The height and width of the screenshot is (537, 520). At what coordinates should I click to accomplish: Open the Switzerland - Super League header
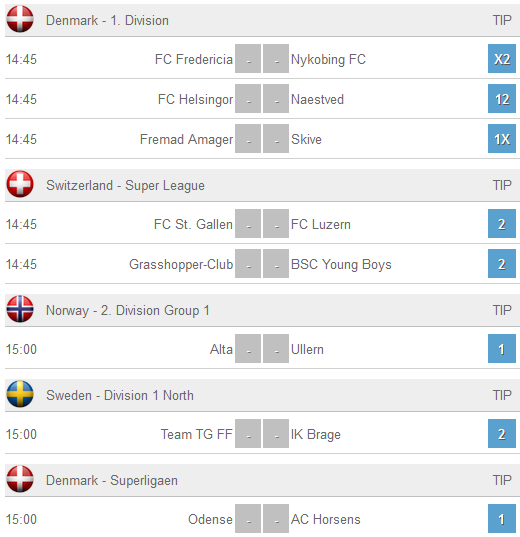point(125,185)
